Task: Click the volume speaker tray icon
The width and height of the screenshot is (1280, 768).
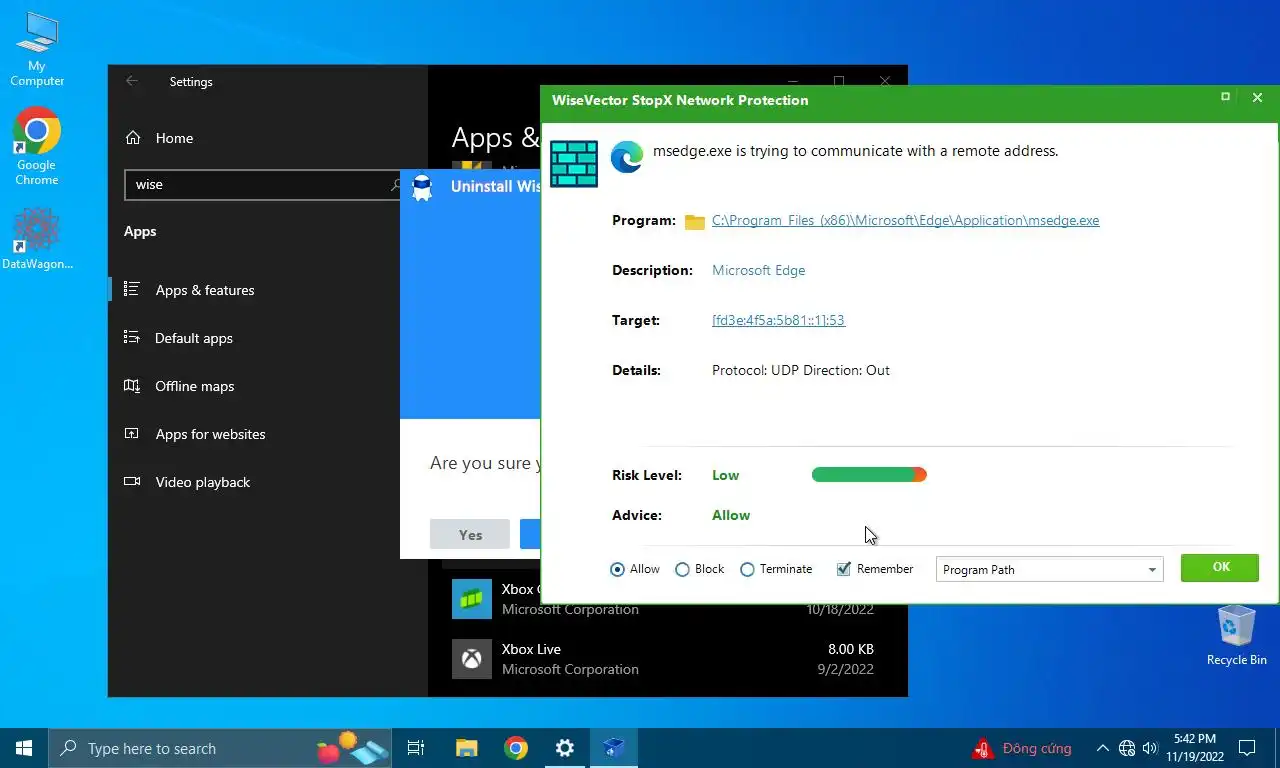Action: (x=1149, y=748)
